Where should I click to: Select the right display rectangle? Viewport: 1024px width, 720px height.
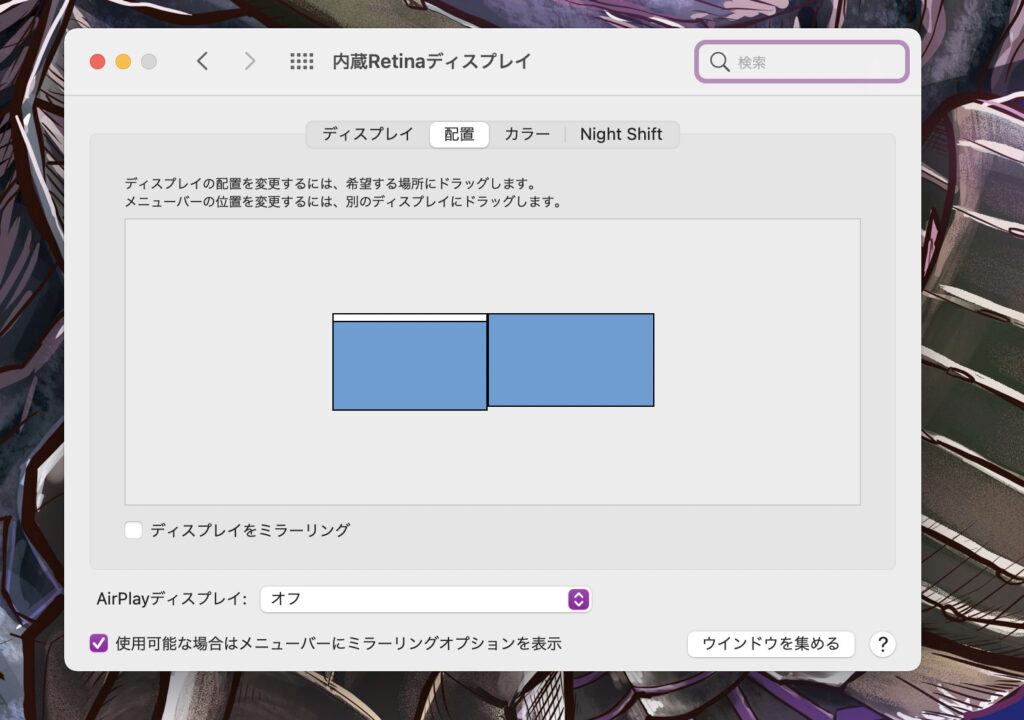(x=571, y=360)
